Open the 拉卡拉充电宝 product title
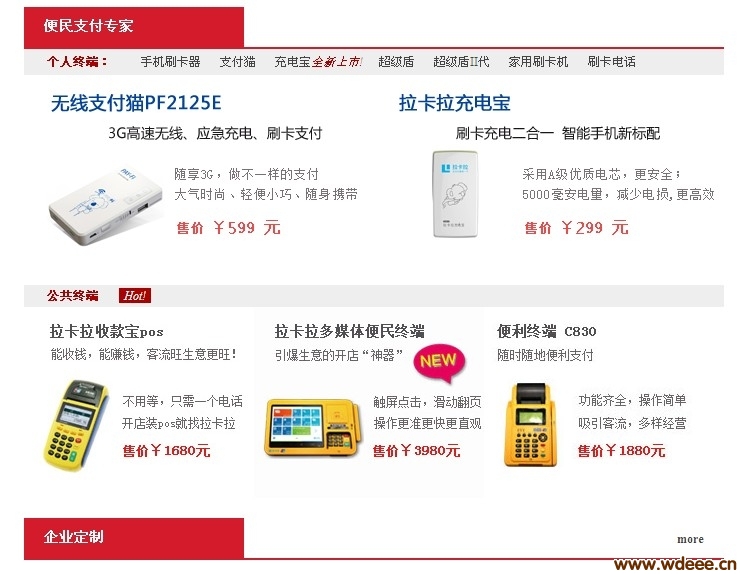This screenshot has height=574, width=743. (454, 103)
